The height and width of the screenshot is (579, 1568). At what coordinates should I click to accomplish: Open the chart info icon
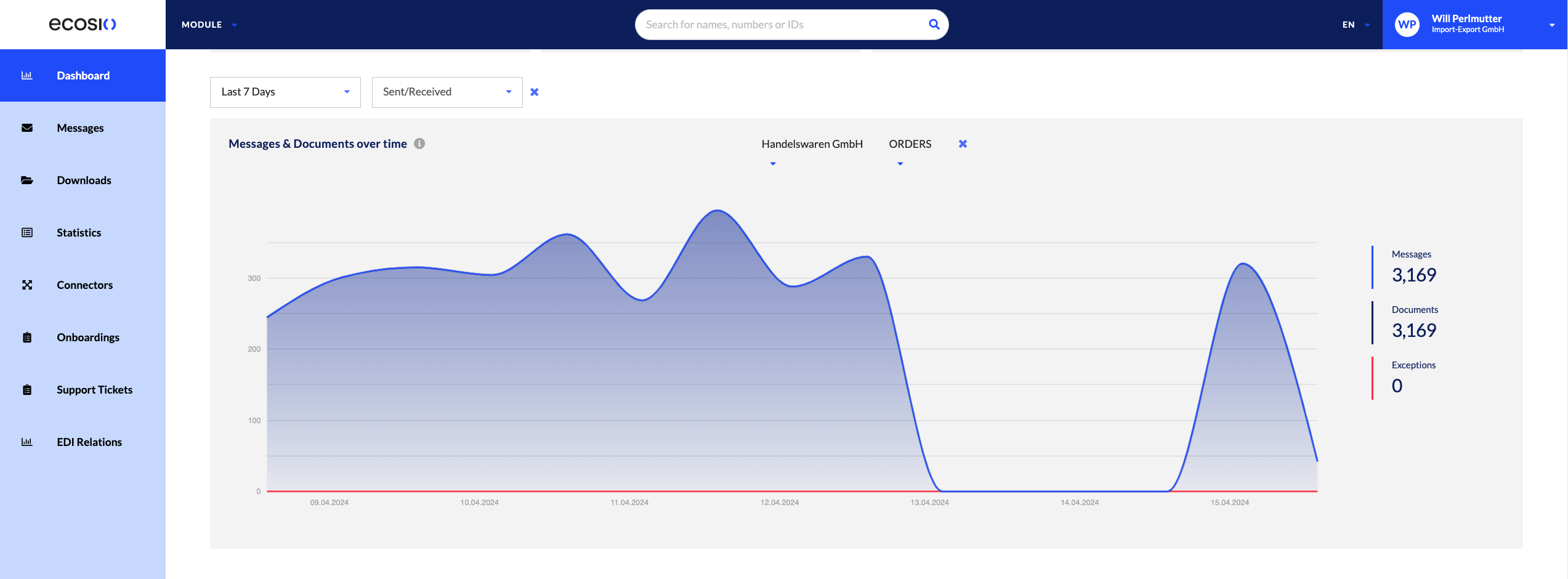[x=419, y=144]
